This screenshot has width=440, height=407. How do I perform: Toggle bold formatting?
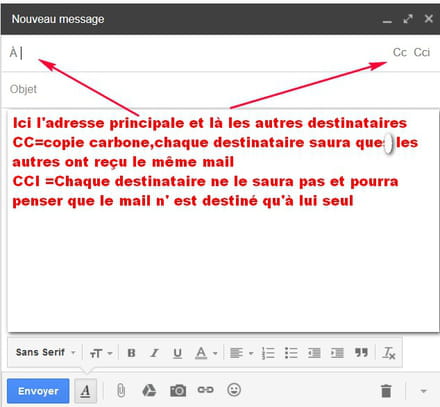pos(131,353)
